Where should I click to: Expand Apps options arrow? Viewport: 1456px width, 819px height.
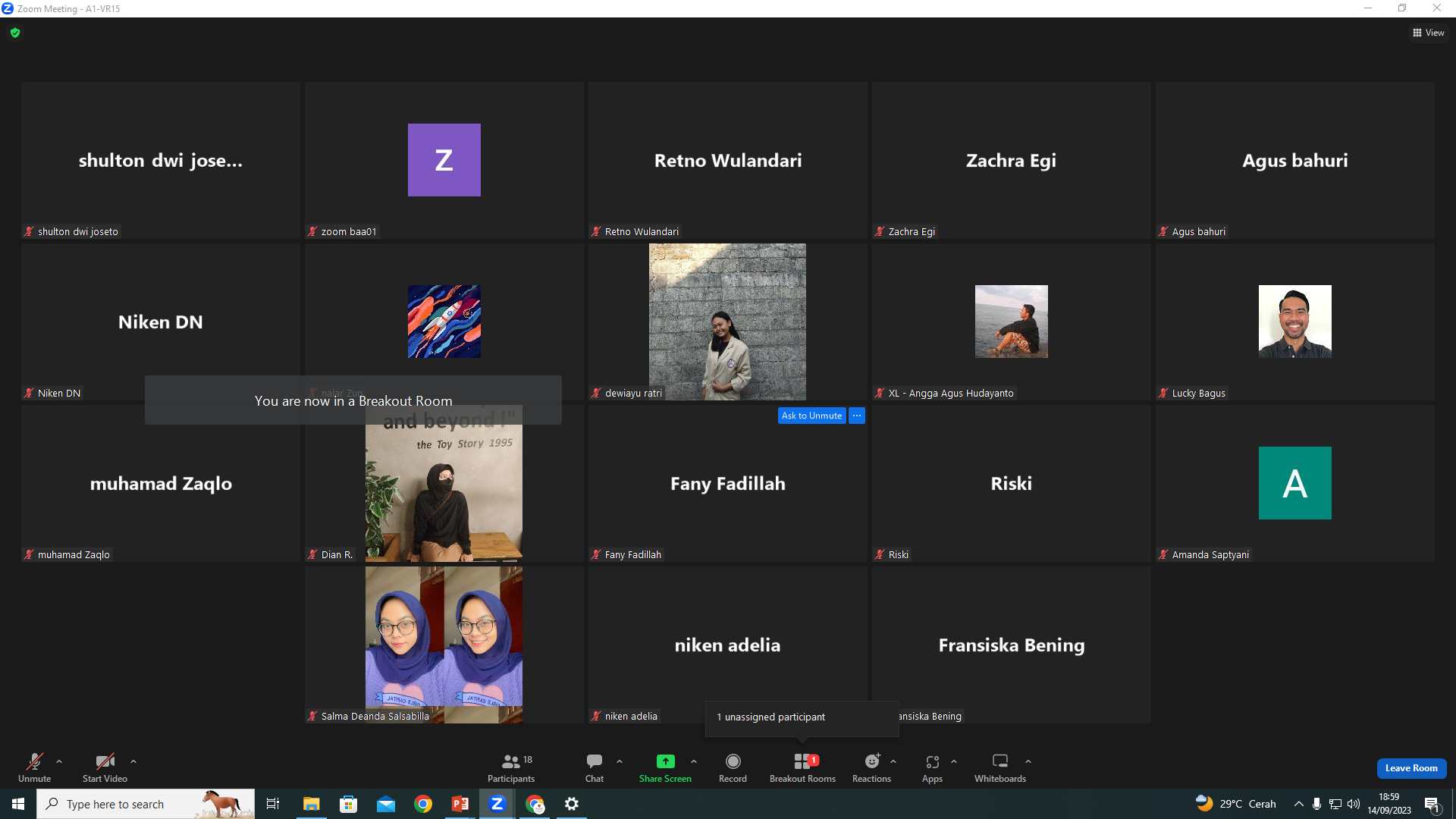954,761
